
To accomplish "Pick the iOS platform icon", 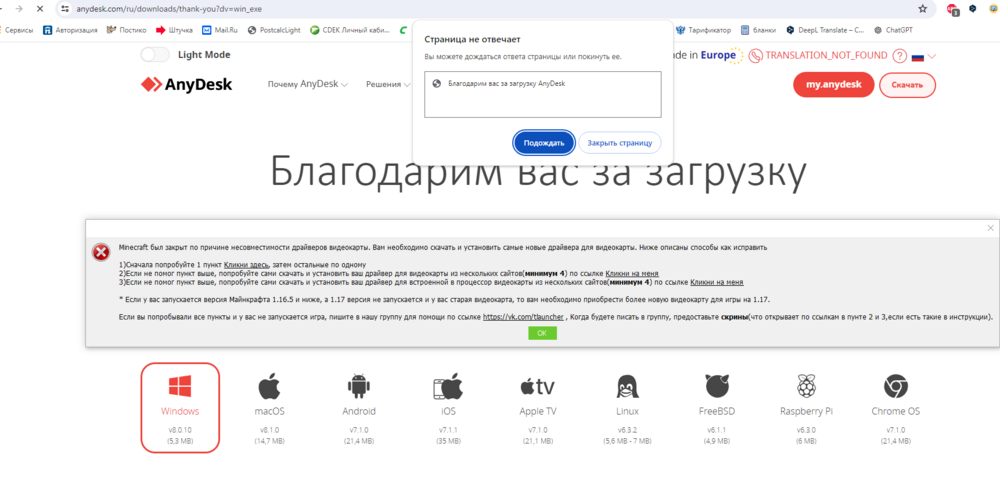I will pyautogui.click(x=448, y=386).
